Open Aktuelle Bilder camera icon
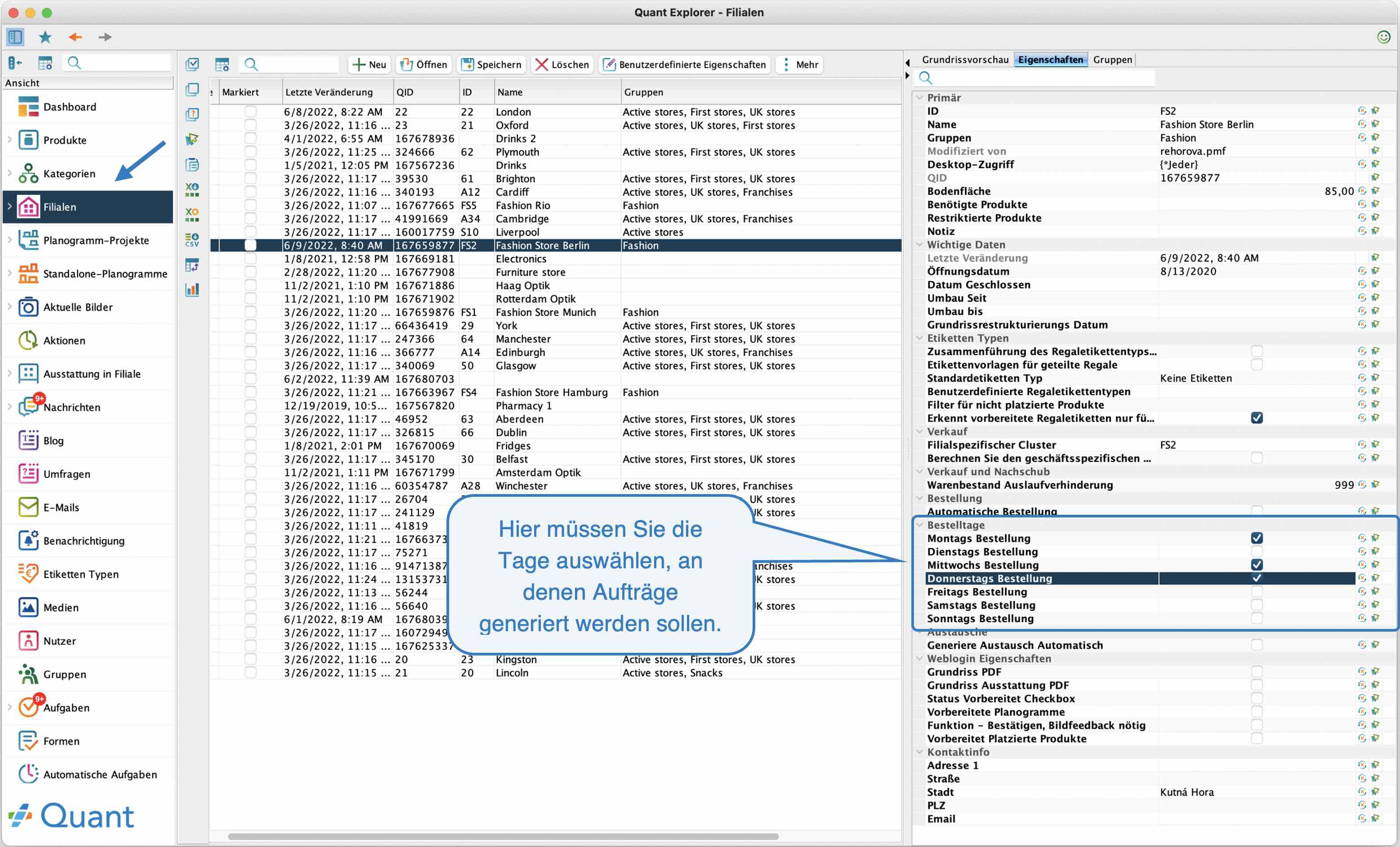The image size is (1400, 847). 28,307
